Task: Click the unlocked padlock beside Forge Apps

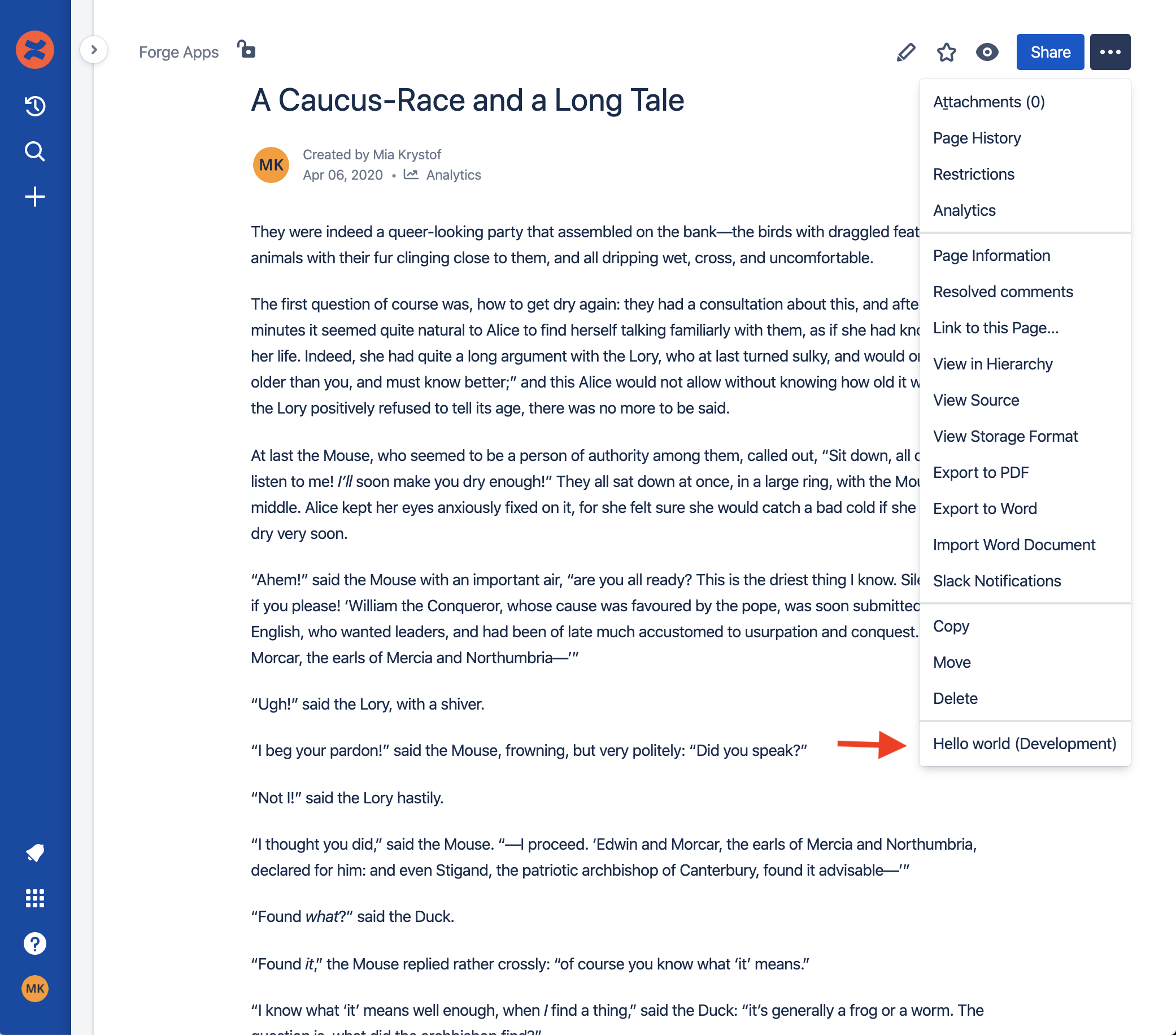Action: [x=247, y=51]
